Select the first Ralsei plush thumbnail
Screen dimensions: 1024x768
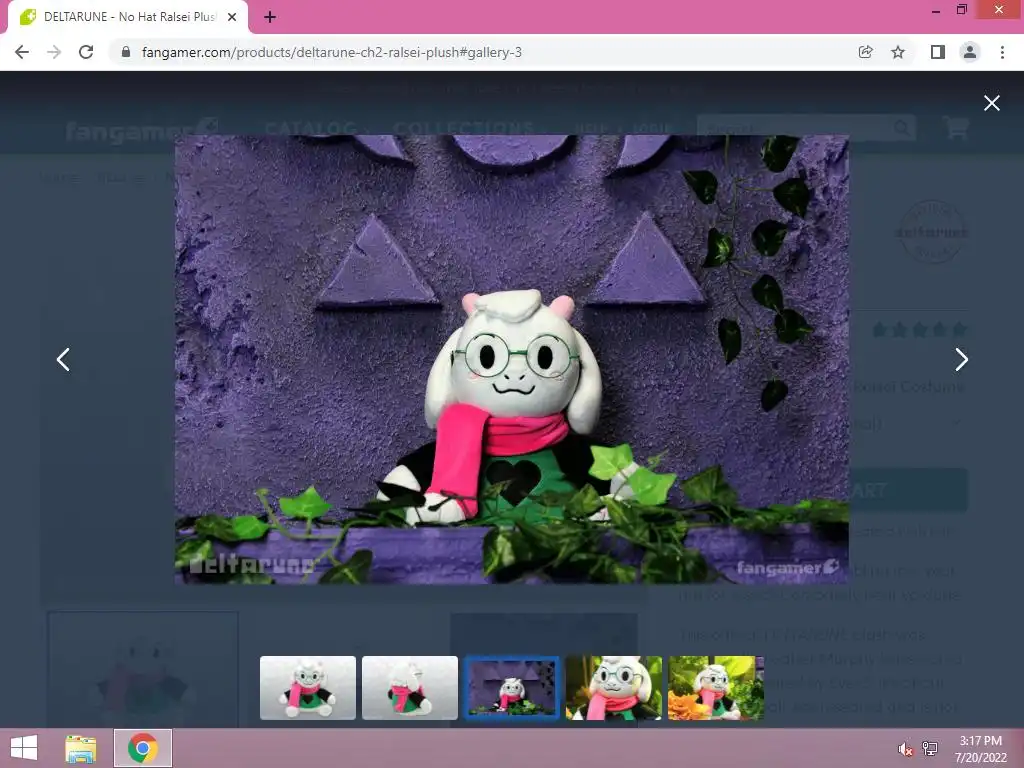(x=308, y=688)
